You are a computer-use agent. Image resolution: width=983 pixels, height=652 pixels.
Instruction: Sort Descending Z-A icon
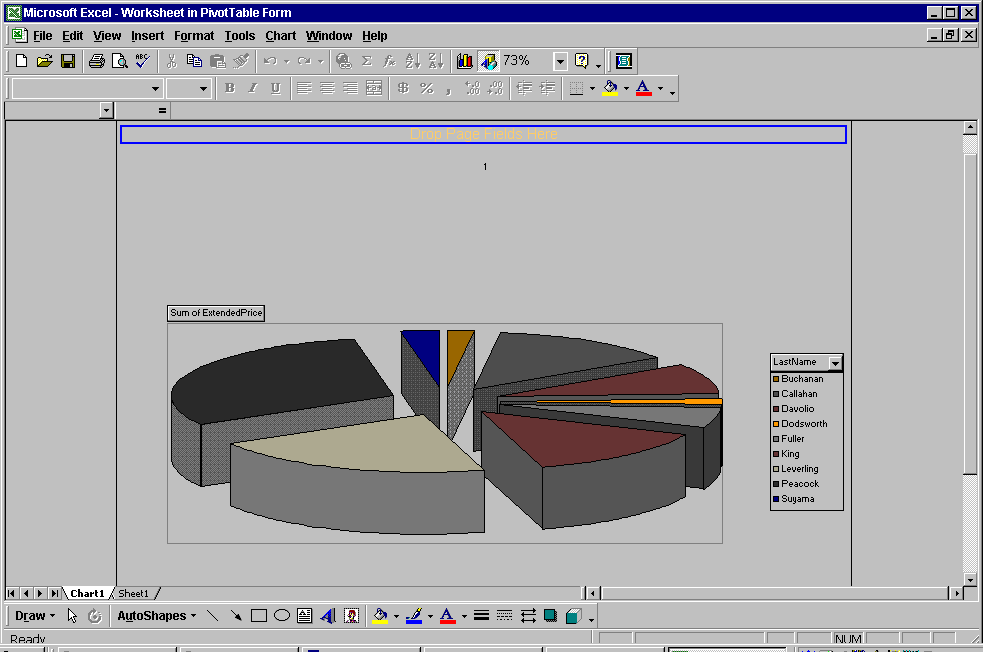point(436,61)
